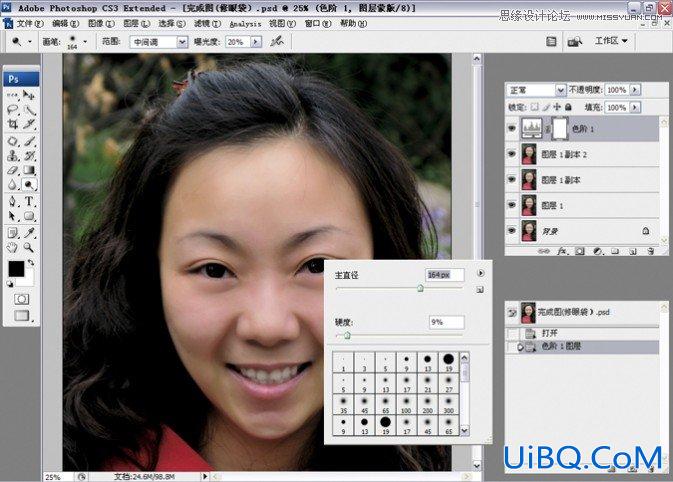Select the Lasso tool
The width and height of the screenshot is (673, 482).
click(x=12, y=109)
